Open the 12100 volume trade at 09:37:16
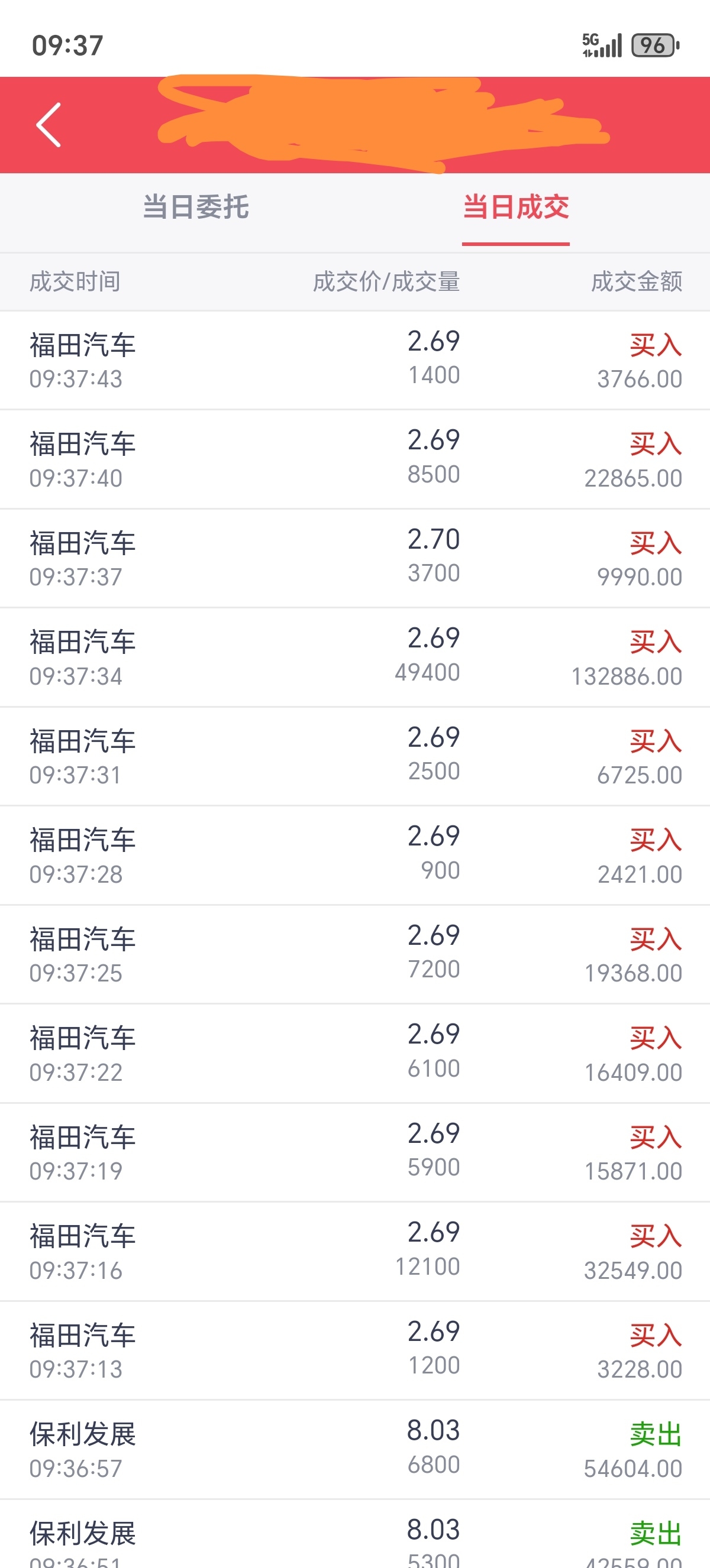710x1568 pixels. 355,1252
